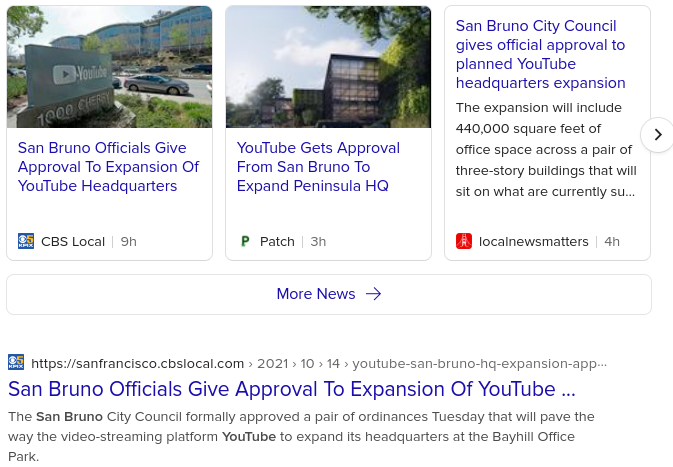Open search result title 'San Bruno Officials Give Approval To Expansion'

[292, 389]
